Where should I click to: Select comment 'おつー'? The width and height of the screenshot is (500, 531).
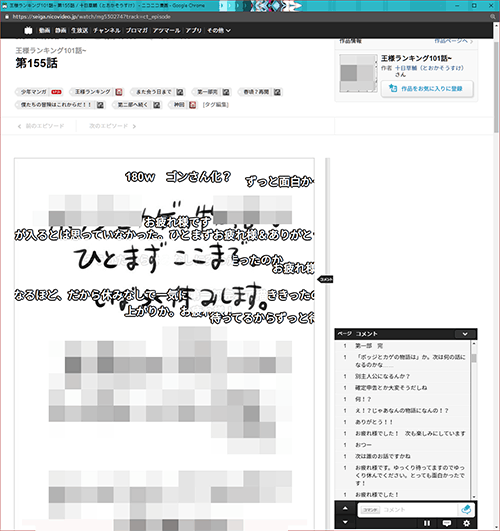click(x=403, y=445)
